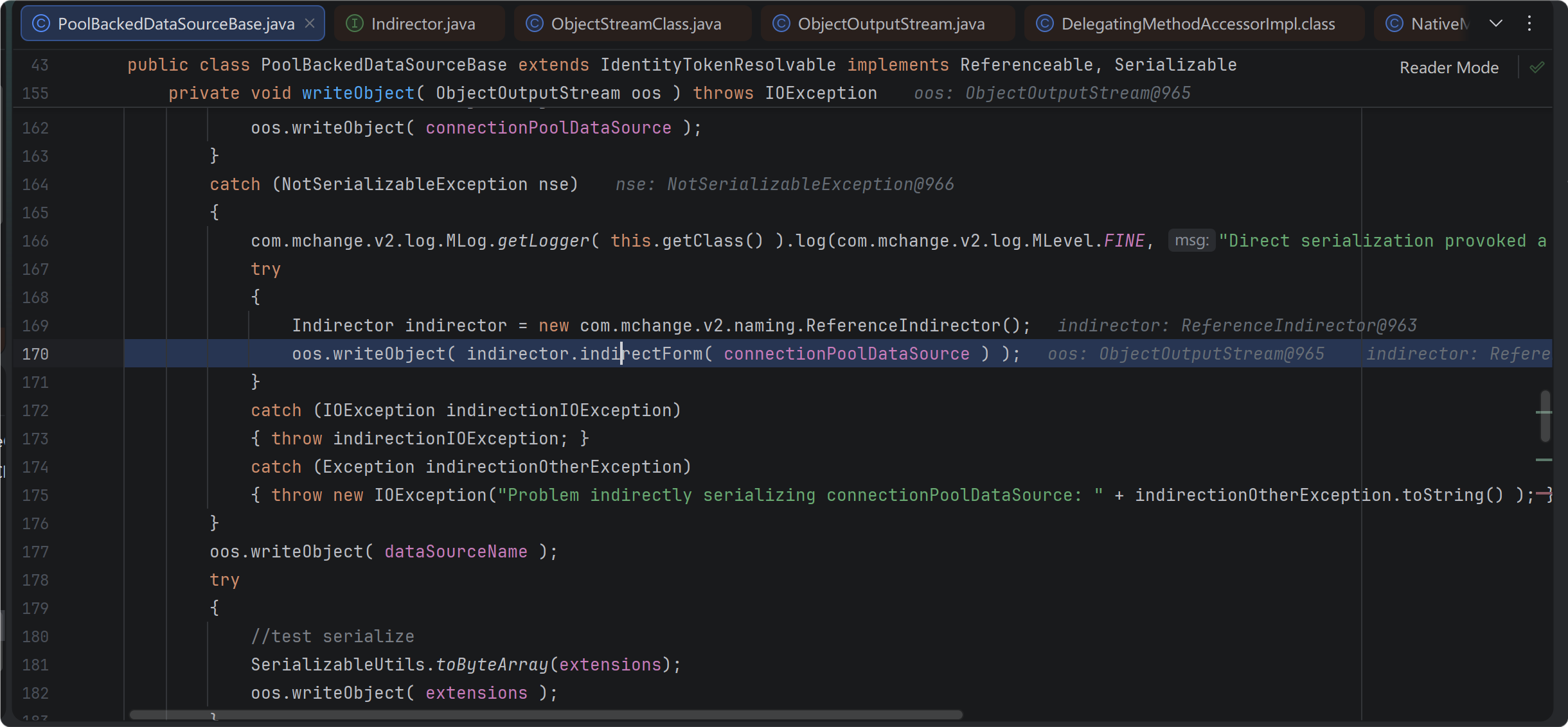Click line number 164 in gutter
The height and width of the screenshot is (727, 1568).
pos(35,184)
